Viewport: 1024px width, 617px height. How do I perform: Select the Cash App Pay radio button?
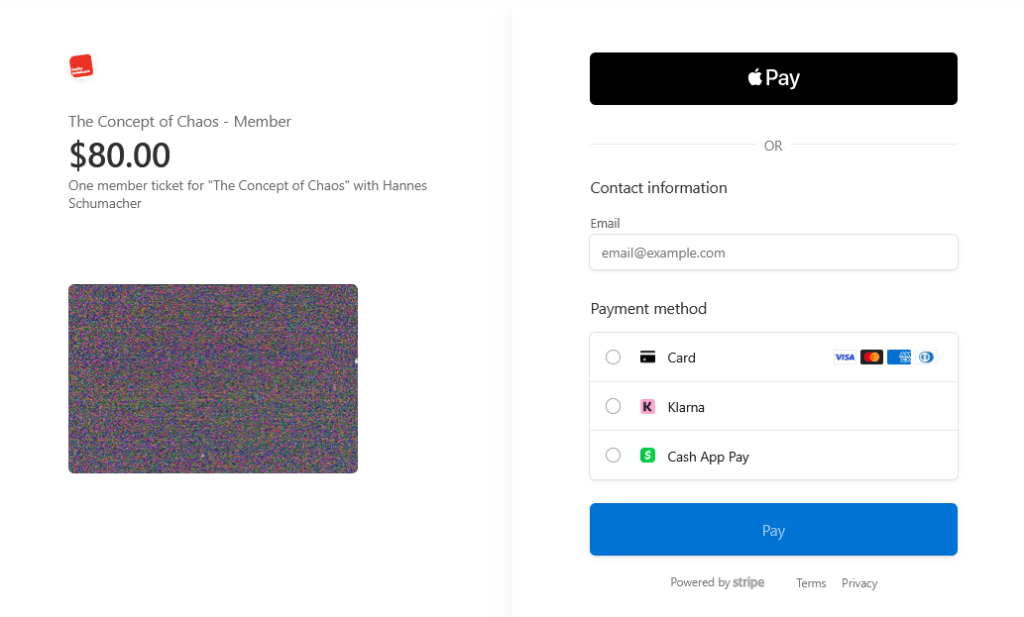pos(613,455)
